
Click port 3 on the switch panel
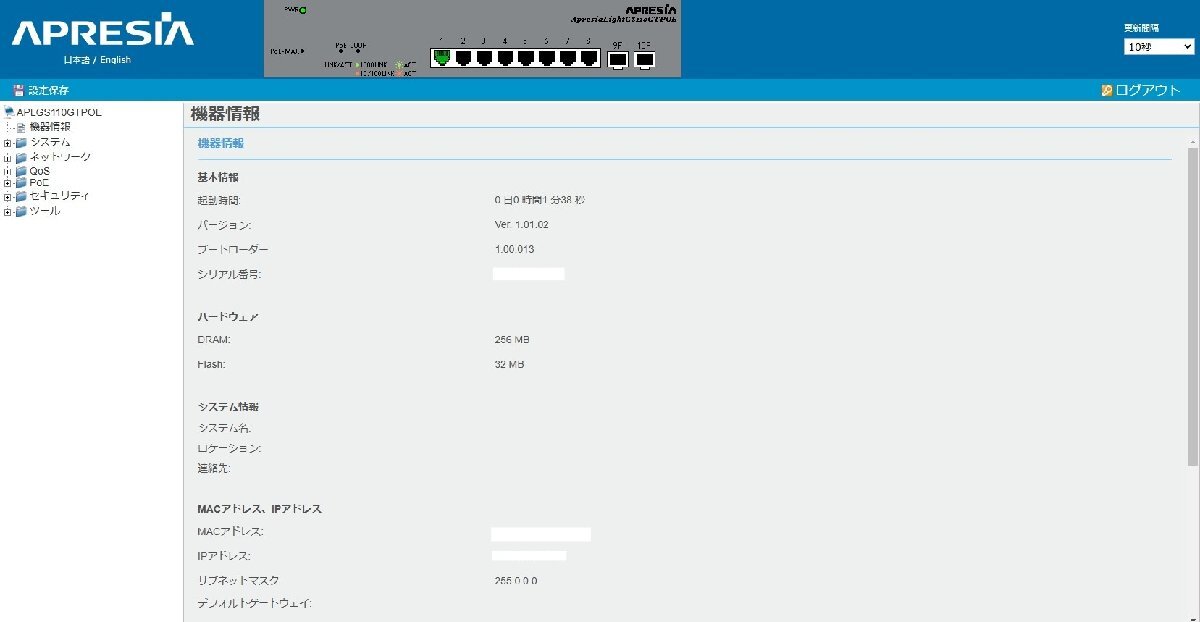[x=484, y=58]
